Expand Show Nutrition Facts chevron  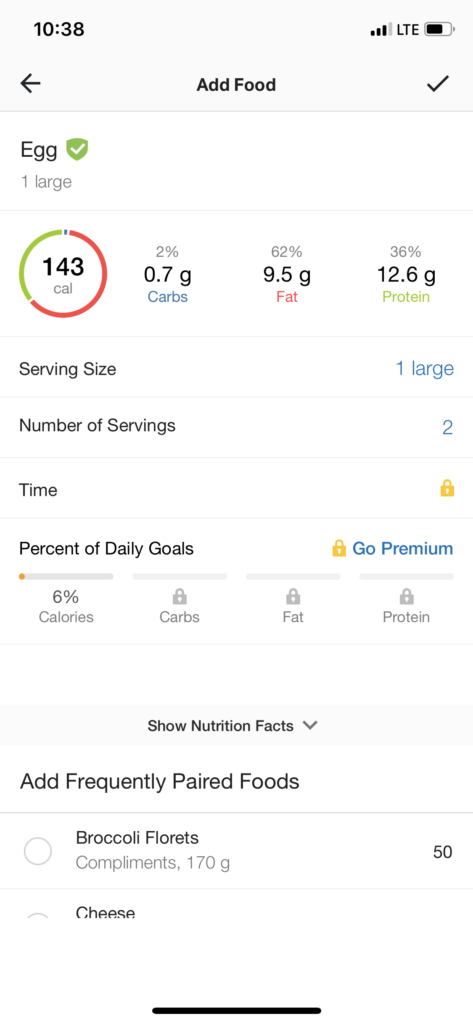[310, 725]
